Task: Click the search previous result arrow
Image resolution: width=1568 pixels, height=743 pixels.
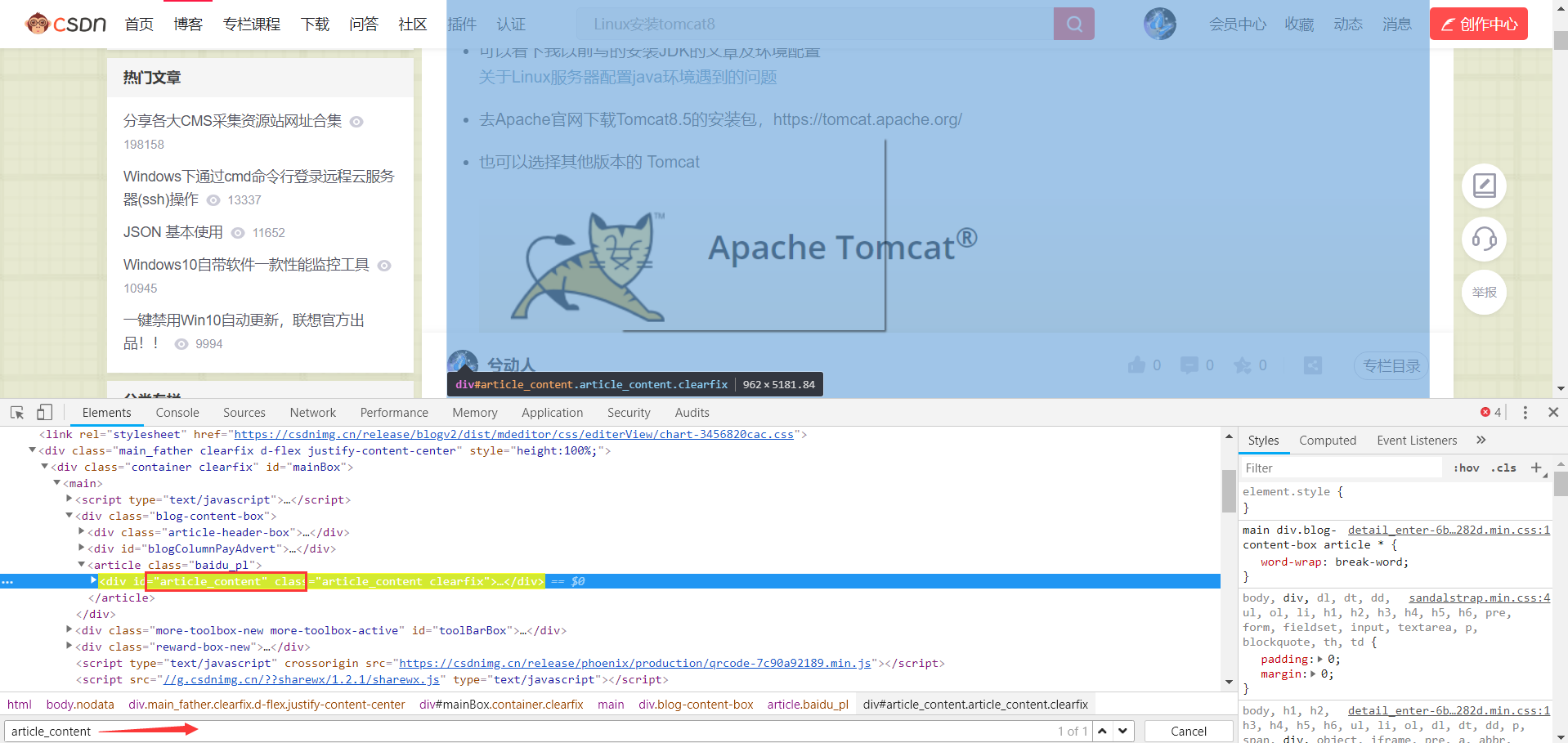Action: point(1103,731)
